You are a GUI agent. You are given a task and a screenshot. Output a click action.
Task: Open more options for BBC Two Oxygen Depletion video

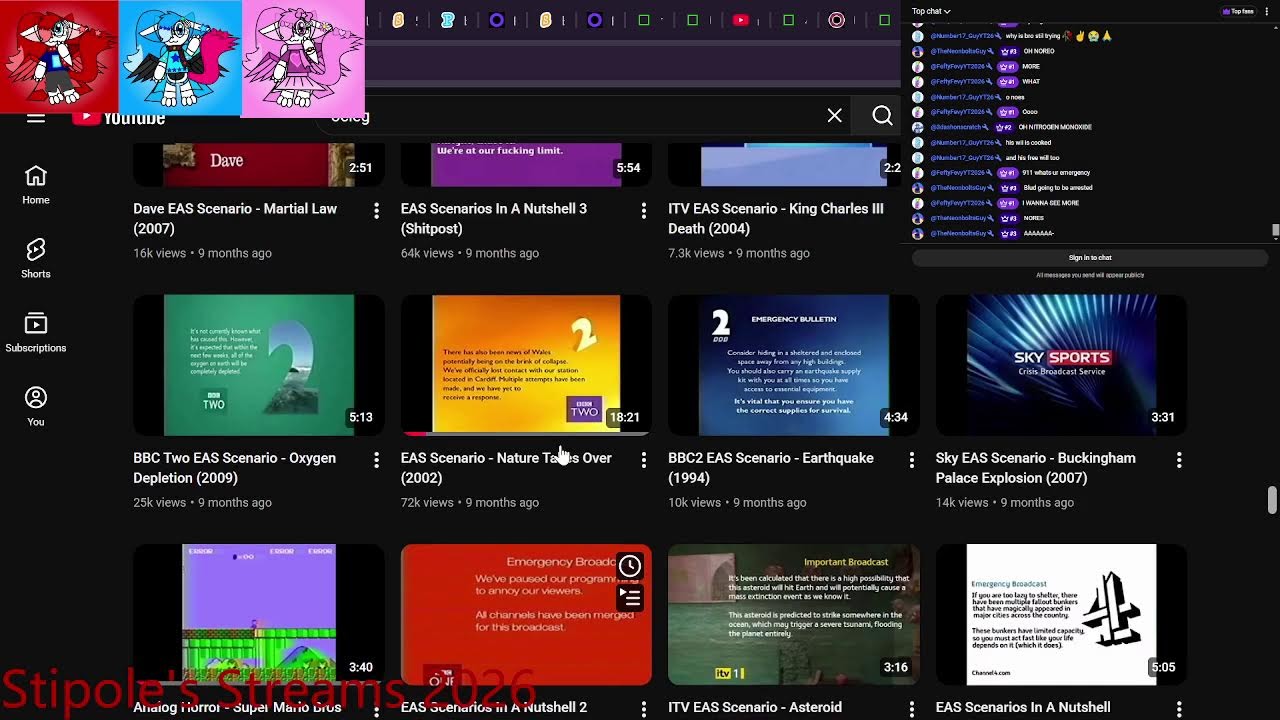pyautogui.click(x=376, y=460)
